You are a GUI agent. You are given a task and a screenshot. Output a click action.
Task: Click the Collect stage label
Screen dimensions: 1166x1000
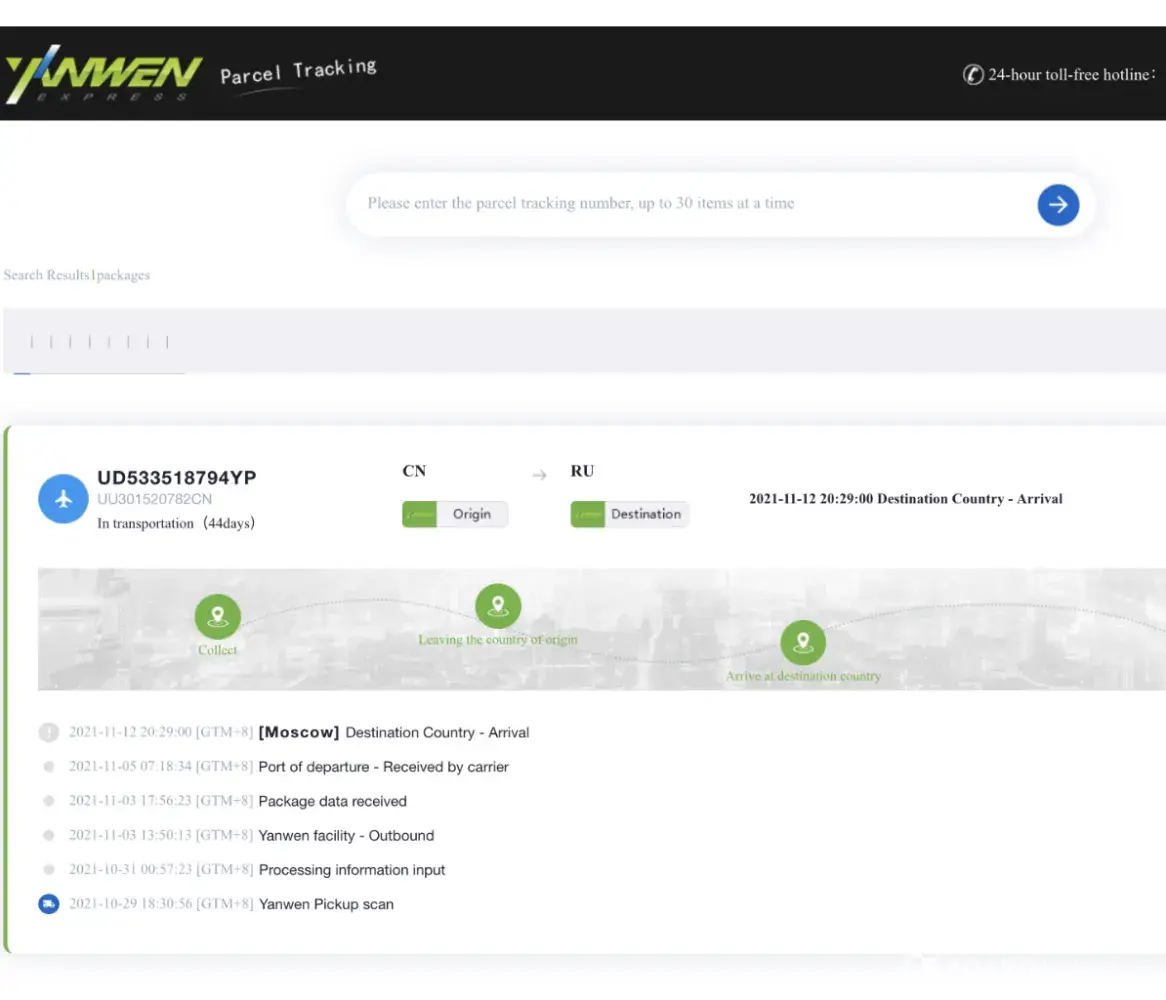tap(217, 650)
